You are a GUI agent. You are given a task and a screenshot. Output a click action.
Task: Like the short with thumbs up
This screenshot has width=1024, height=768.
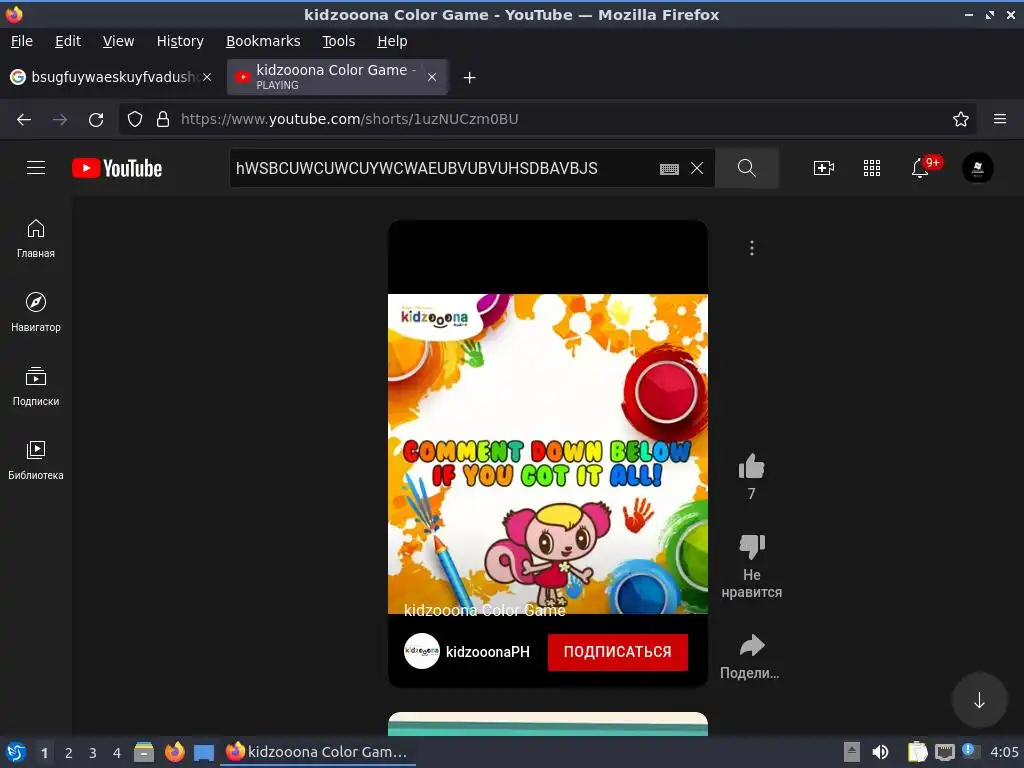point(752,466)
